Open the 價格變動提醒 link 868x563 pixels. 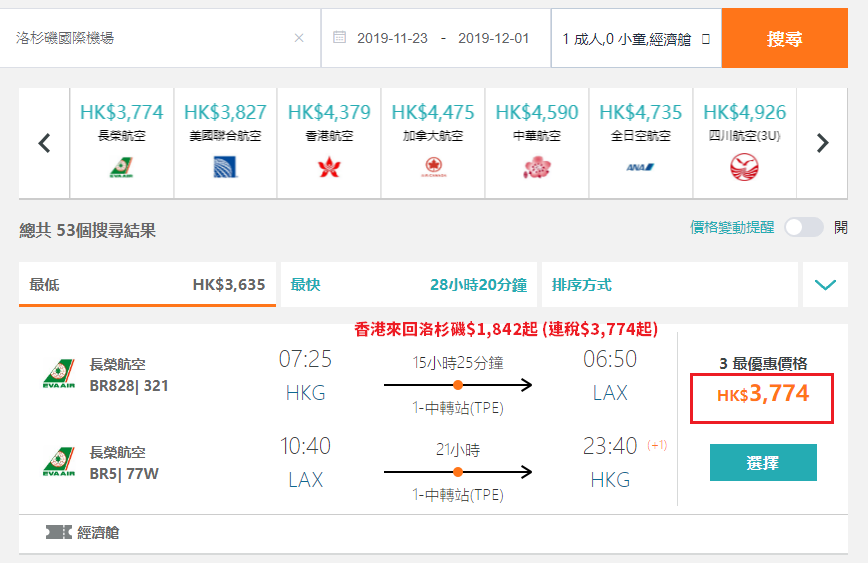(732, 228)
